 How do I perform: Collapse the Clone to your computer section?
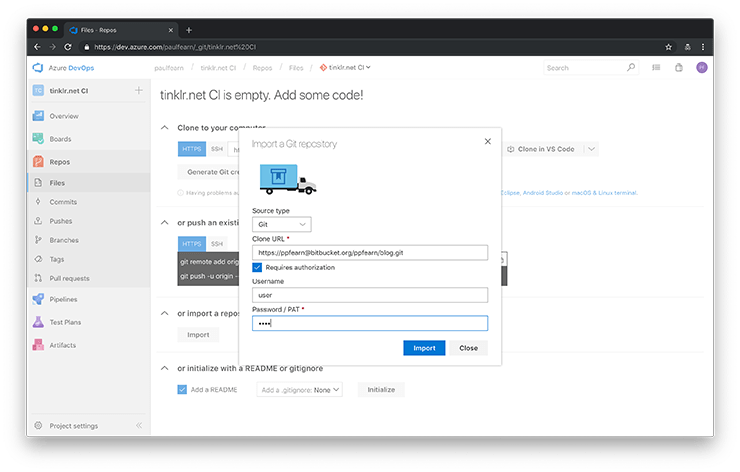(x=164, y=127)
